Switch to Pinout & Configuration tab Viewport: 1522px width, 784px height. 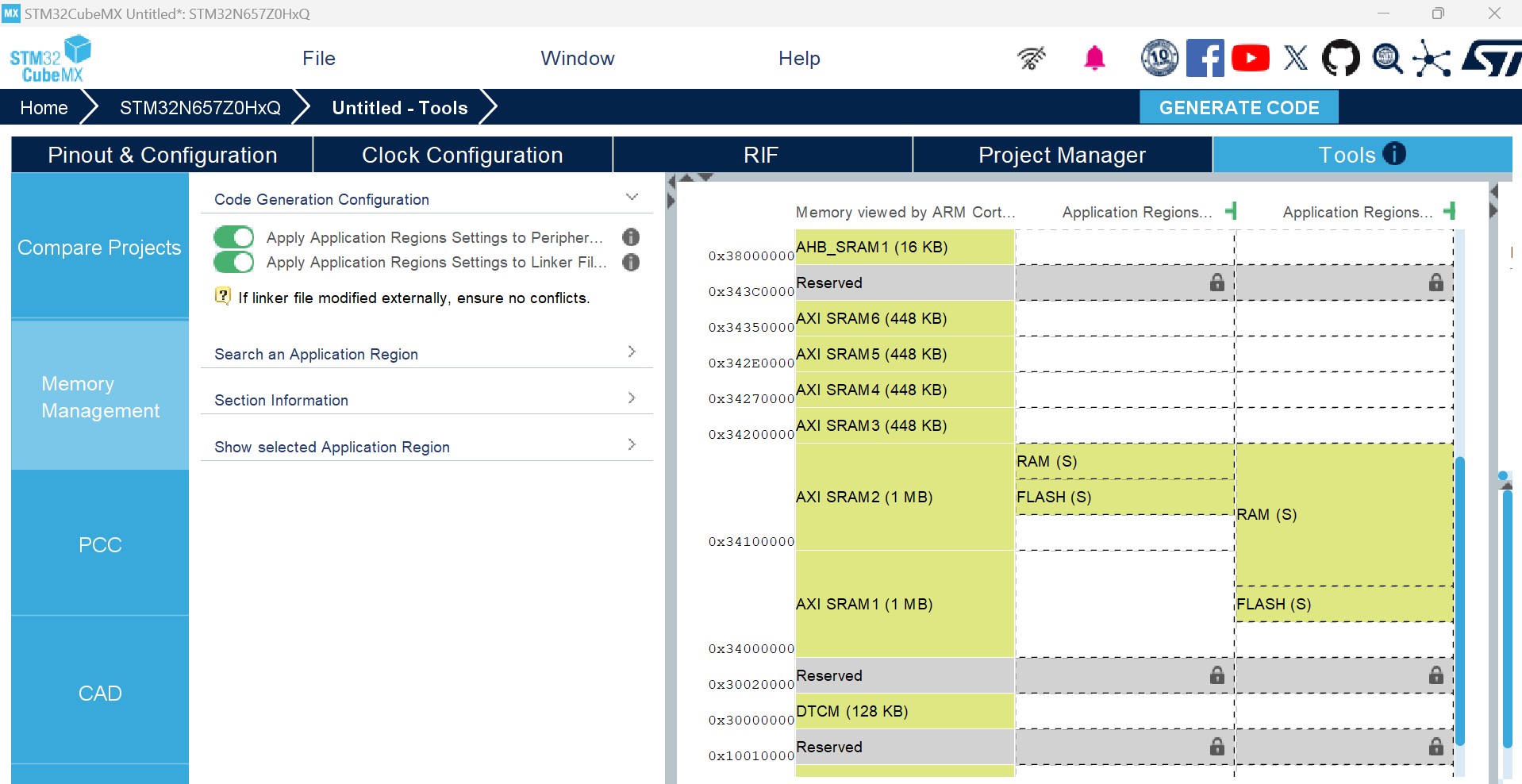coord(162,155)
